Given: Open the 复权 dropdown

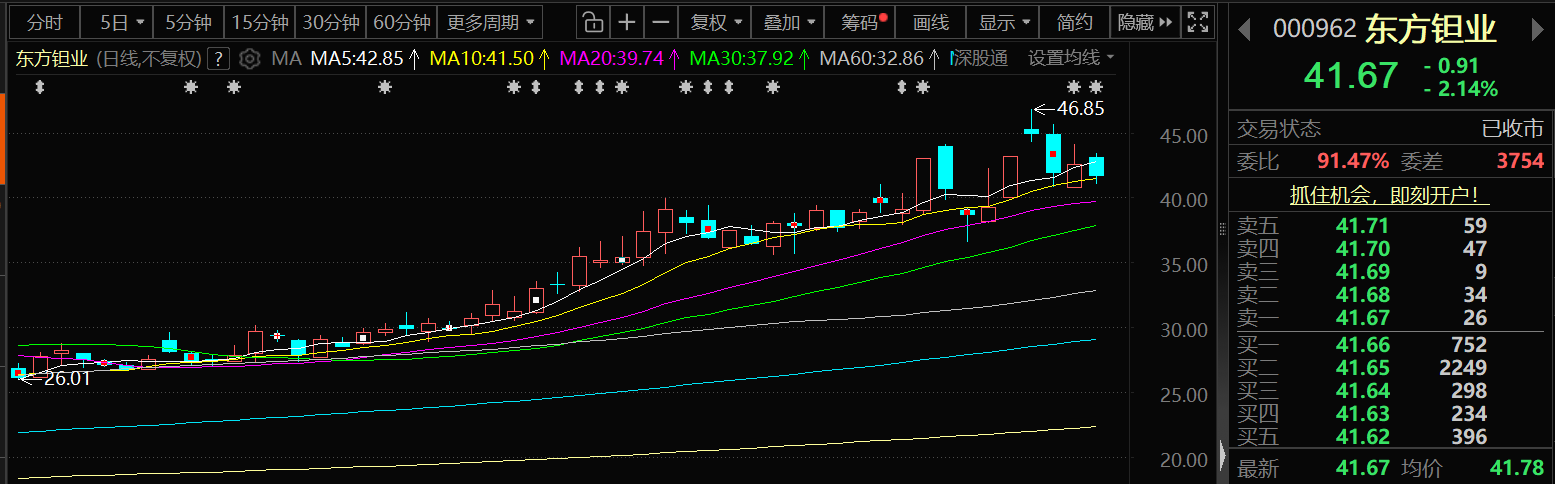Looking at the screenshot, I should [717, 22].
